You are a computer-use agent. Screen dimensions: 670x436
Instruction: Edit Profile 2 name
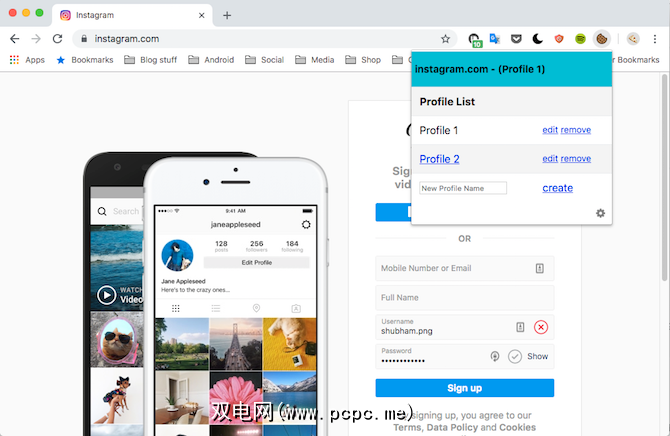click(x=550, y=159)
